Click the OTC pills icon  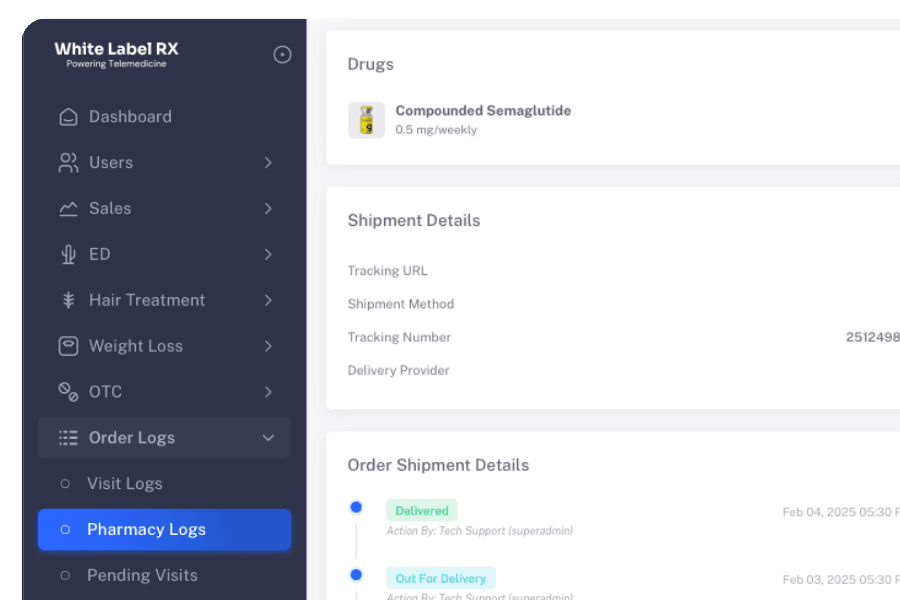coord(68,392)
